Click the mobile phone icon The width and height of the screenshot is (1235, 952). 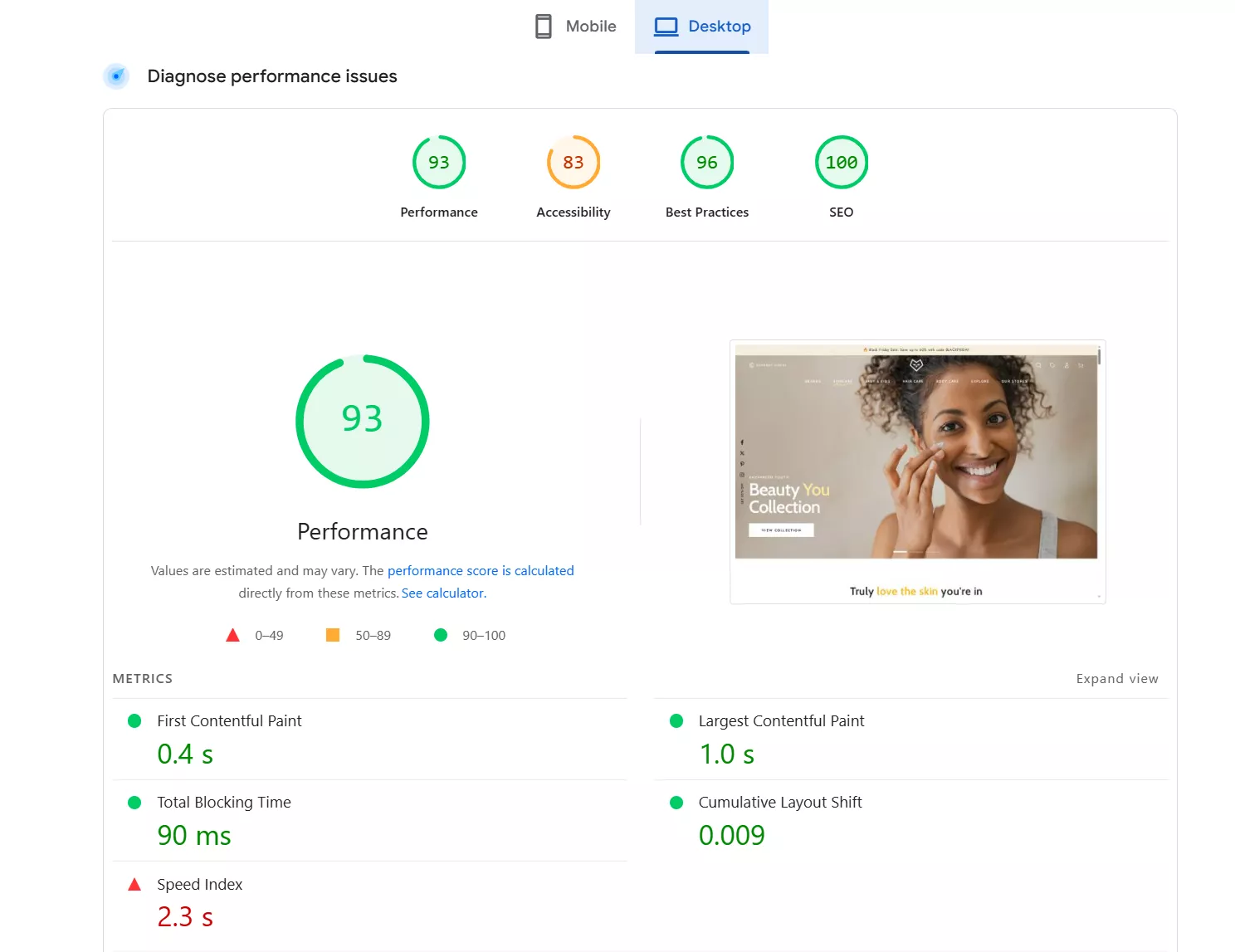pos(544,27)
